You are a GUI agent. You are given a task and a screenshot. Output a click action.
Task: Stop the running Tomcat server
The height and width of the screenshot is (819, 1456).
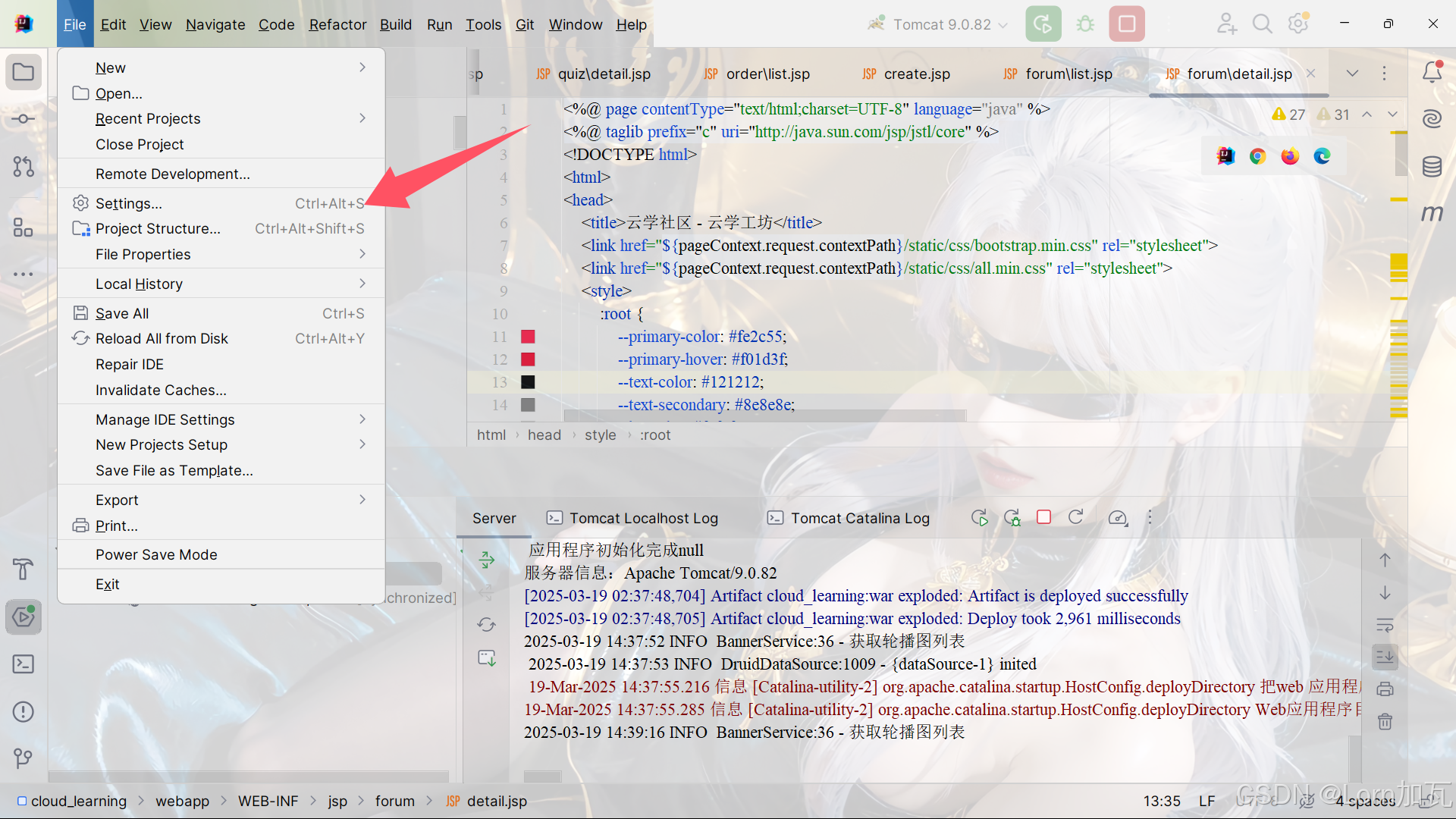tap(1126, 24)
